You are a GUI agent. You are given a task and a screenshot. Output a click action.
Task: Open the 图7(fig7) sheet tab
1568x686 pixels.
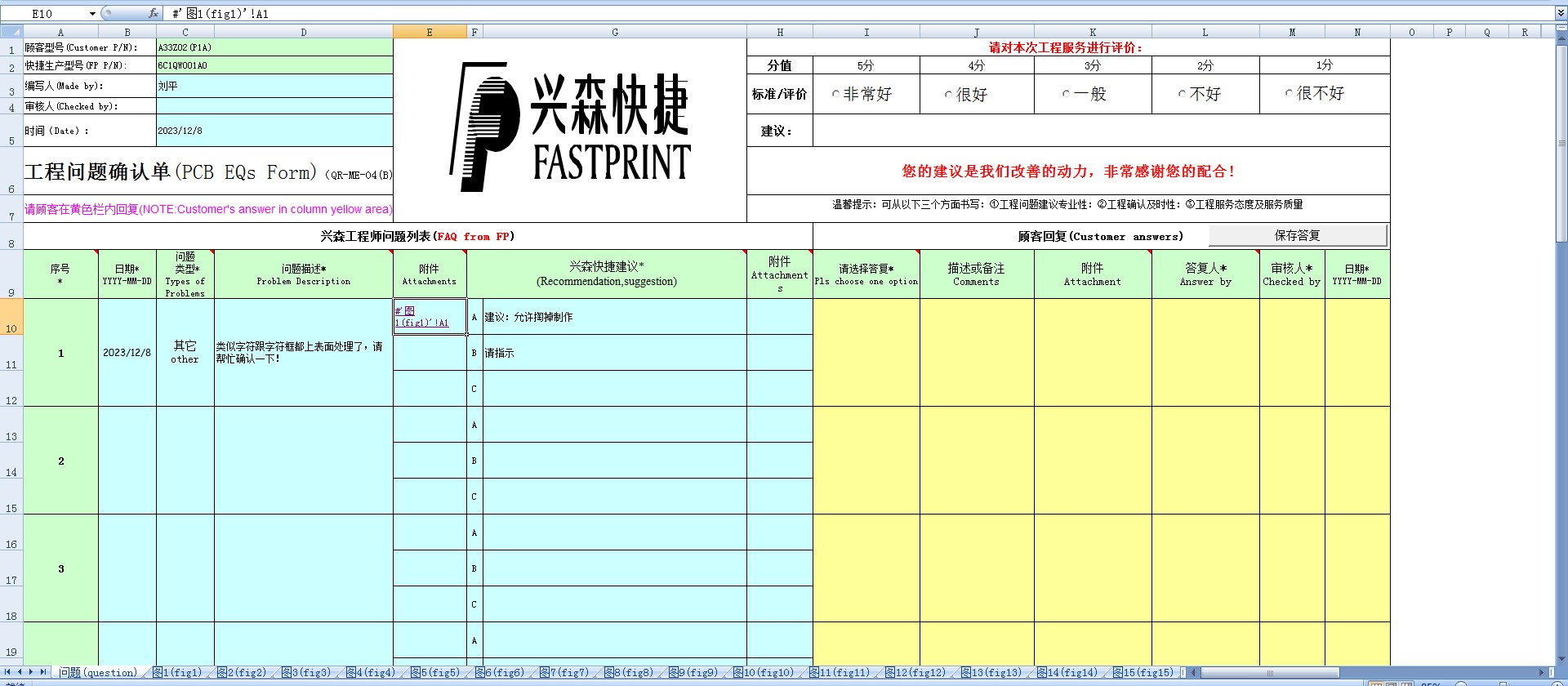point(564,672)
